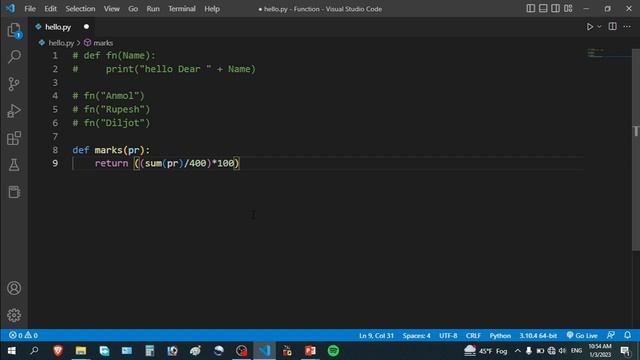Open File Explorer from taskbar
The image size is (640, 360).
click(81, 351)
